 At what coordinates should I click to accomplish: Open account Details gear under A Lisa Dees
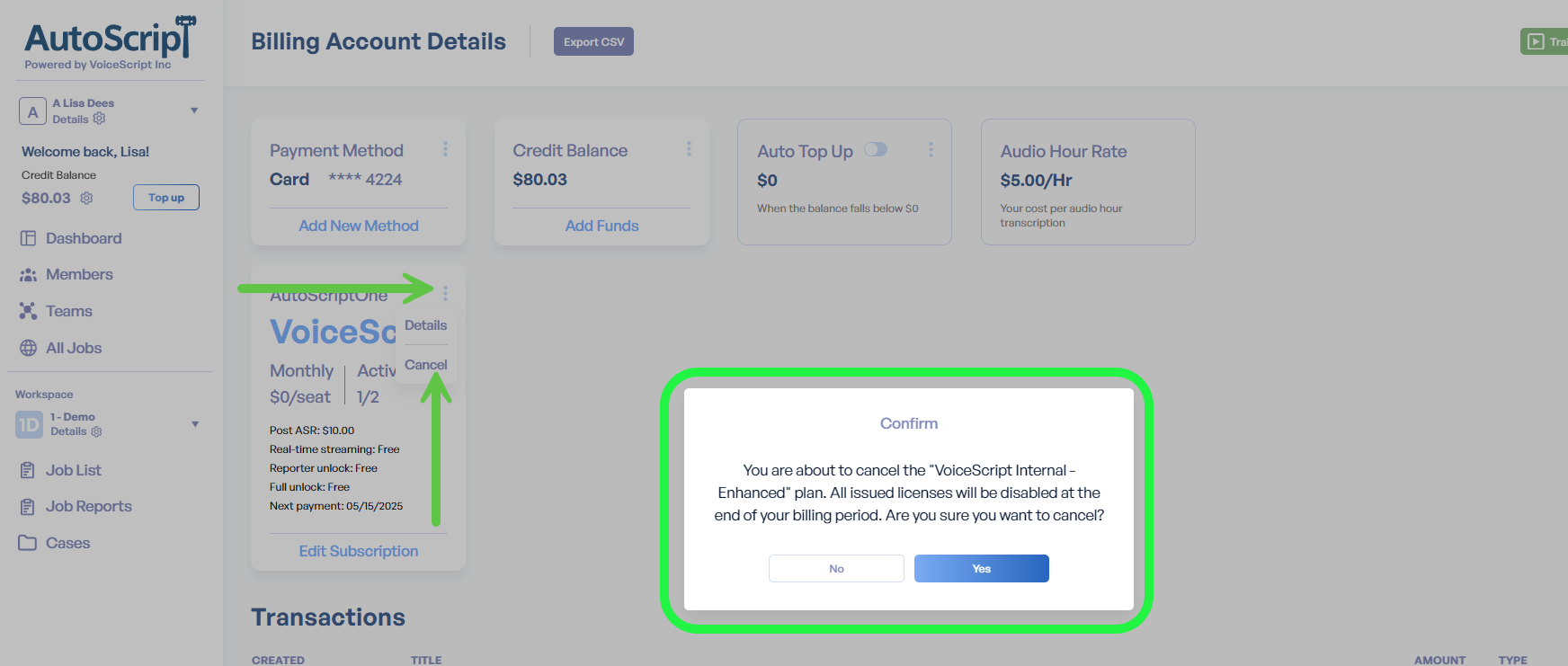click(99, 119)
